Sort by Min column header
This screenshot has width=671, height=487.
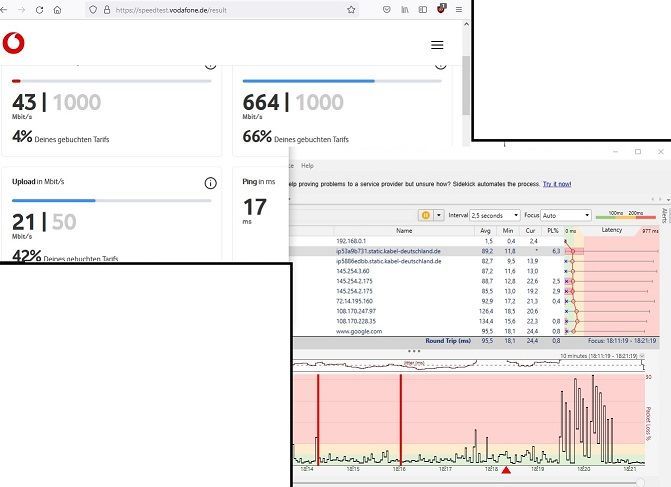pos(508,231)
